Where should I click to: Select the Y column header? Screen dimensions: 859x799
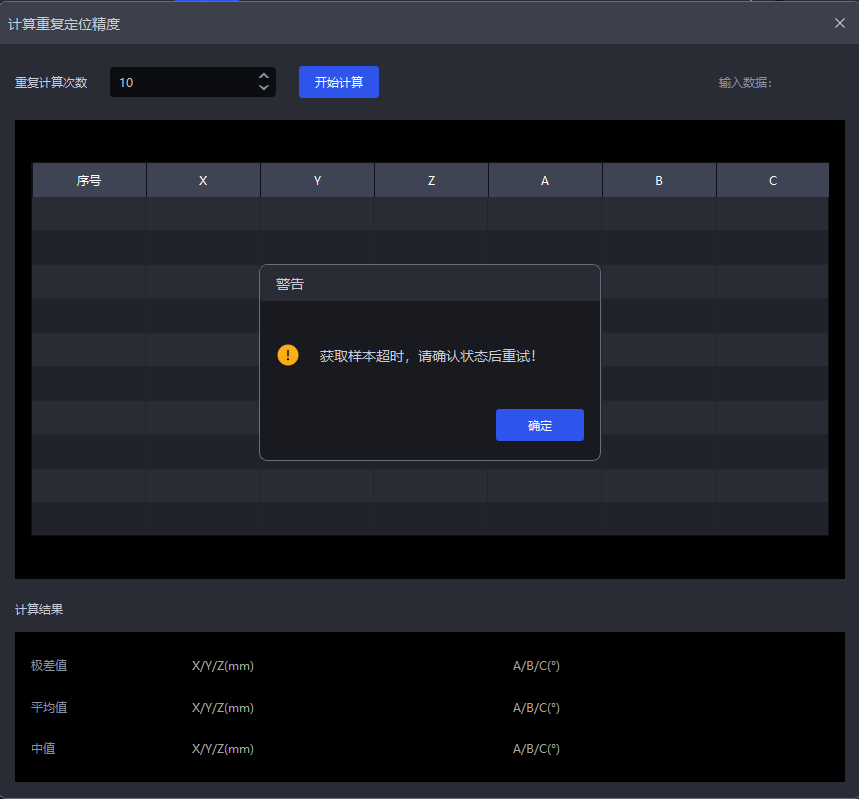point(317,181)
